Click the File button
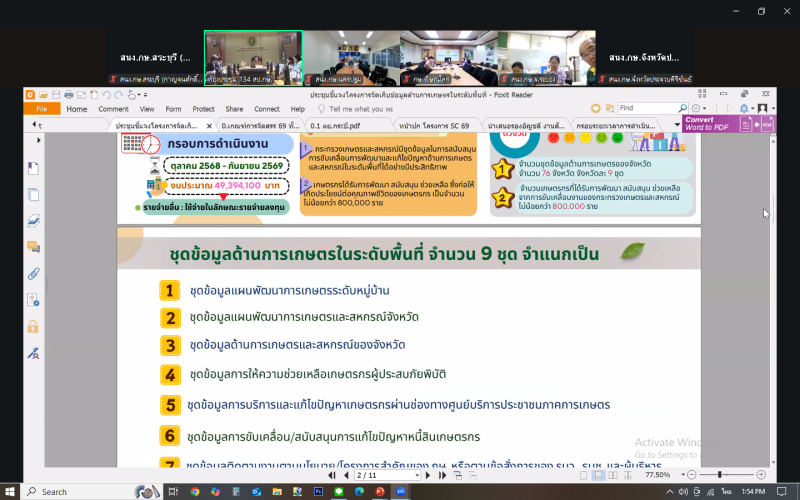 point(41,108)
